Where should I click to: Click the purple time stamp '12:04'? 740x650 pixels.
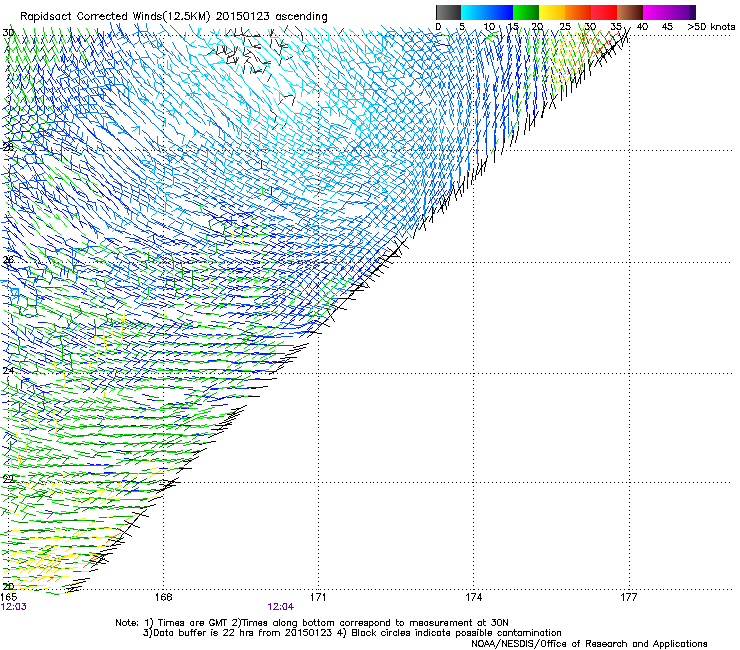tap(280, 607)
